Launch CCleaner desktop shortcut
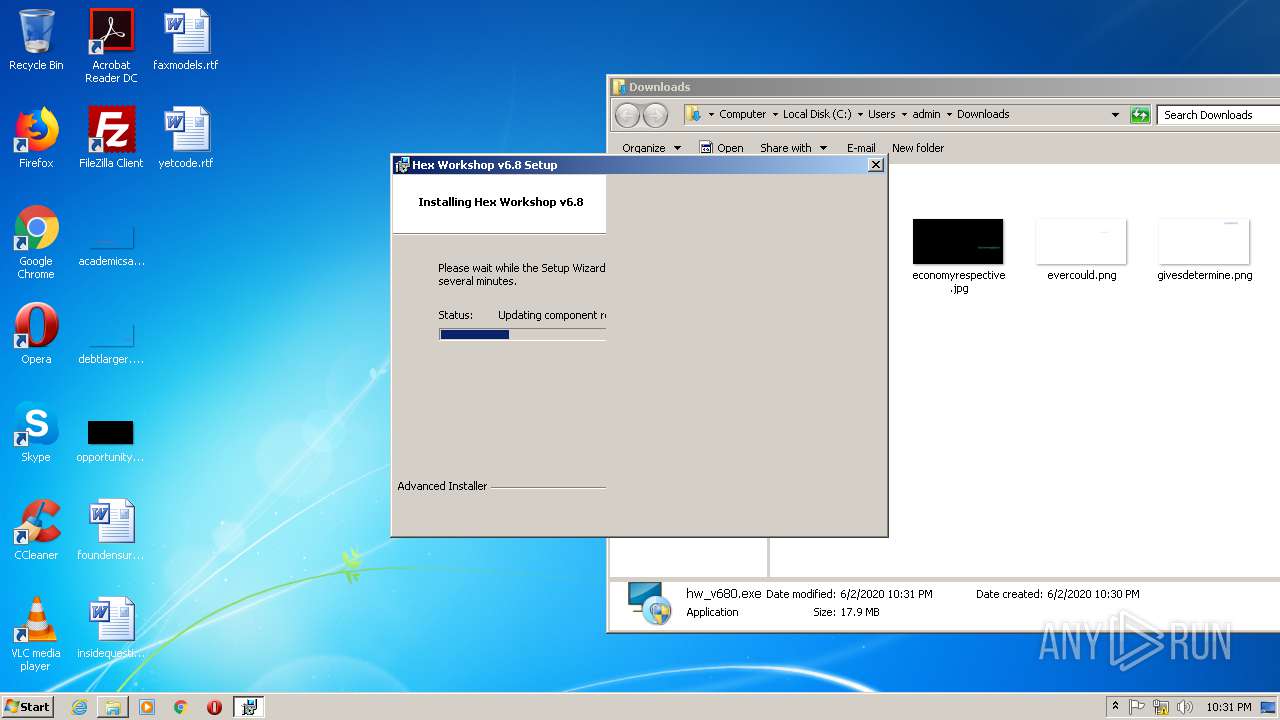 [36, 530]
